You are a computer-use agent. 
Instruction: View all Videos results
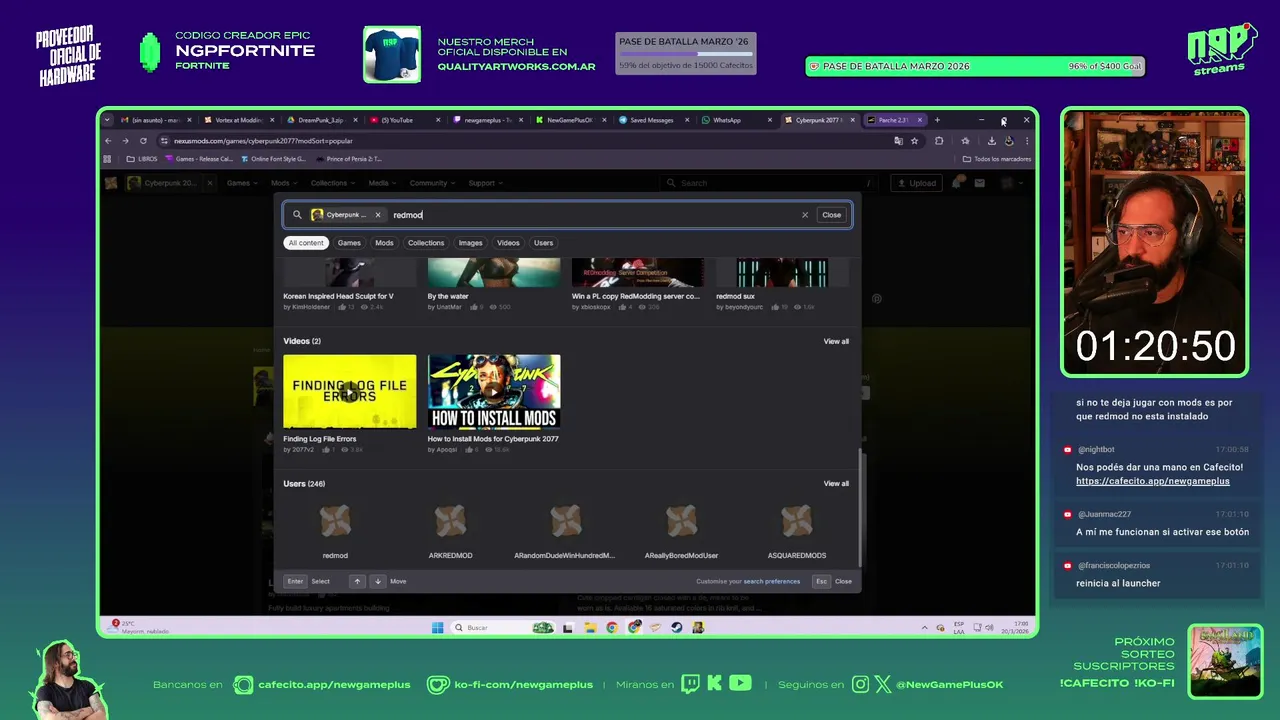tap(836, 341)
